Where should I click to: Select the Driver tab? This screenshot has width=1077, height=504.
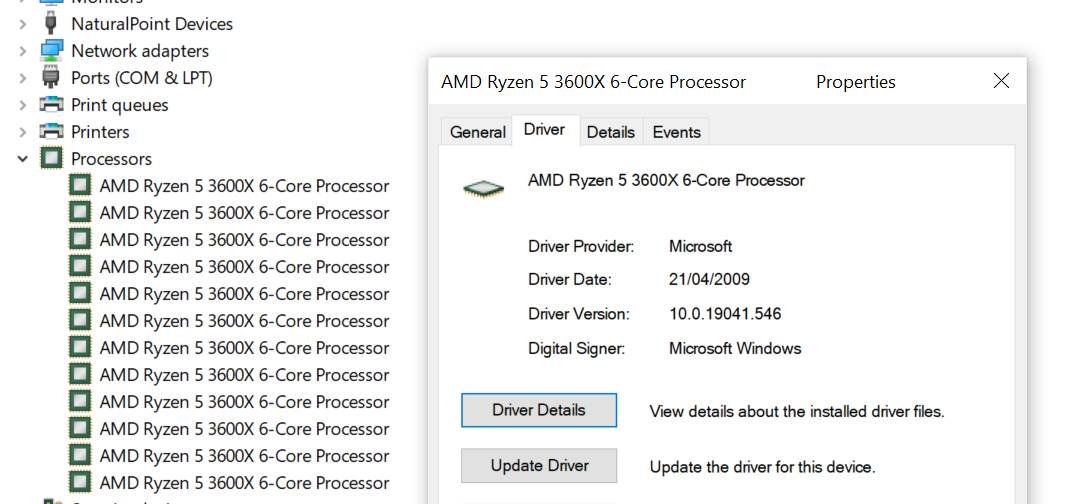545,130
